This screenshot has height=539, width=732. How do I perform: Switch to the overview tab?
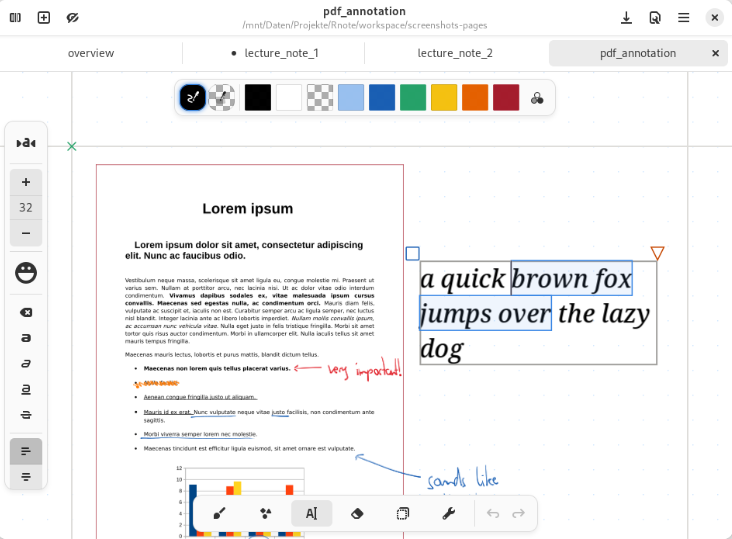coord(91,53)
